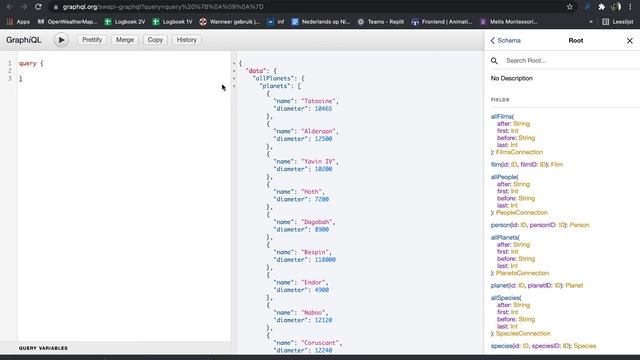Click the browser back arrow
This screenshot has width=640, height=360.
click(x=9, y=7)
